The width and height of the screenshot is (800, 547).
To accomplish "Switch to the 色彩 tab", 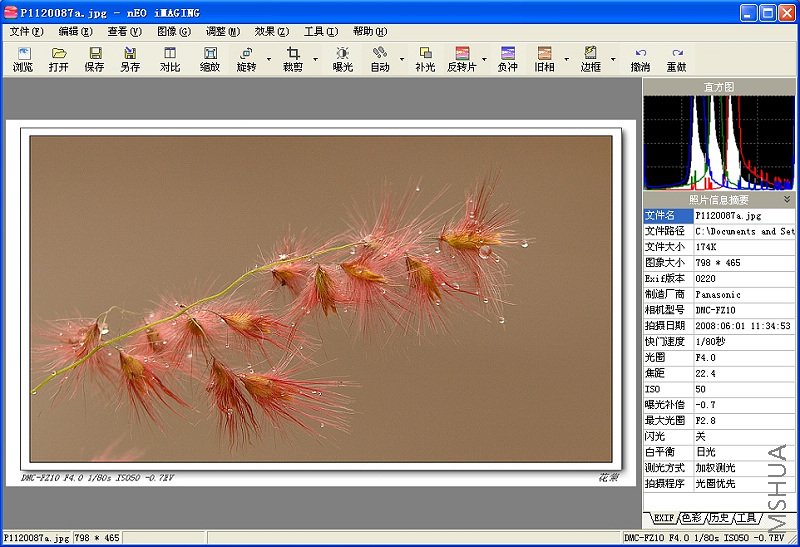I will click(691, 518).
